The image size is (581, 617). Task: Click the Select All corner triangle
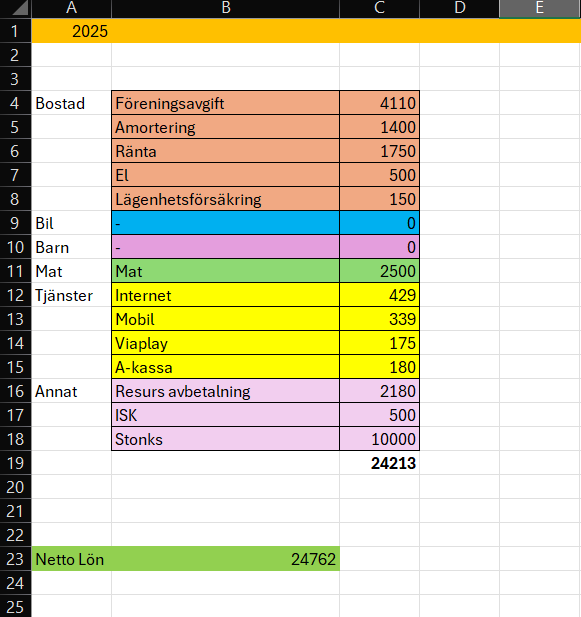pos(16,9)
